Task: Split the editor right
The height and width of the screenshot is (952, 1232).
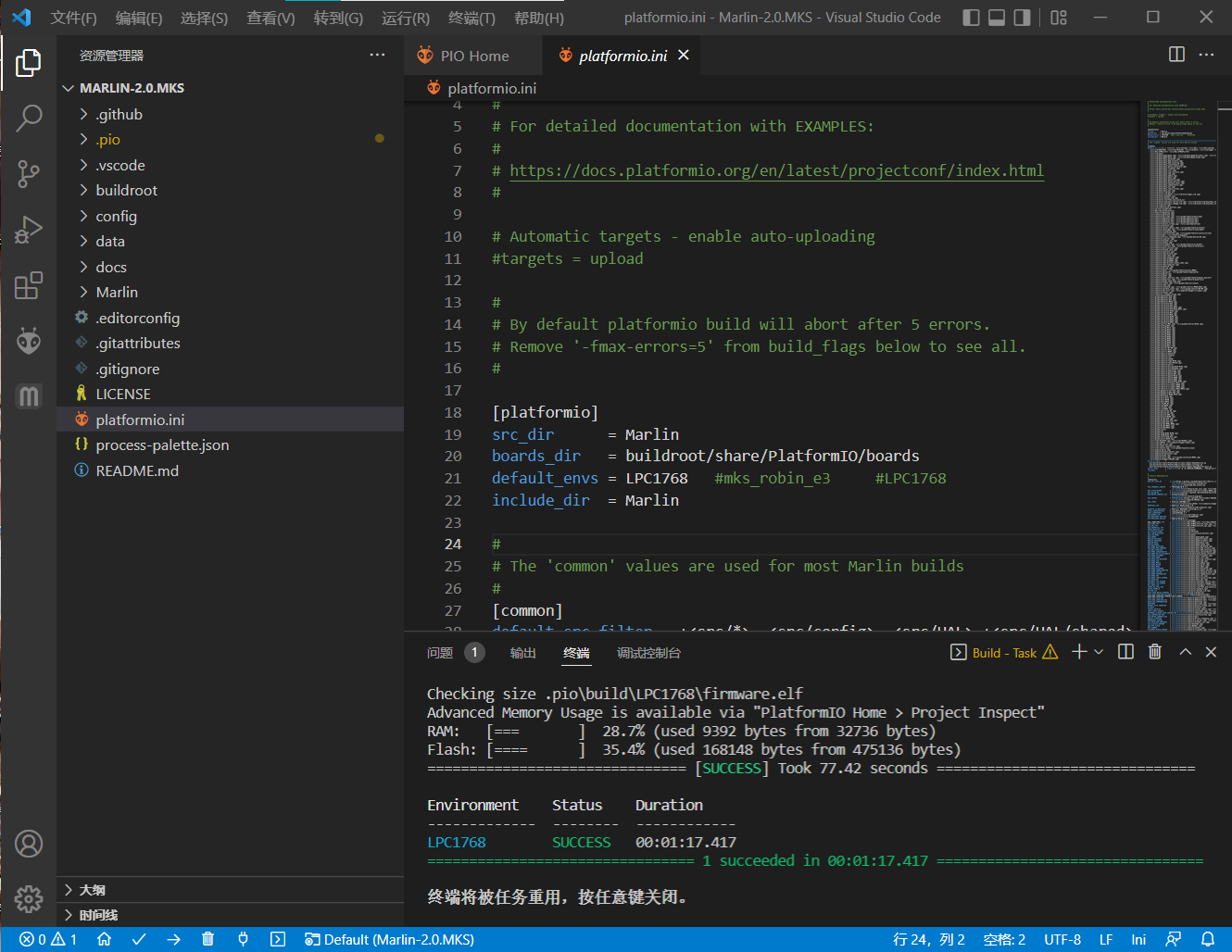Action: 1176,55
